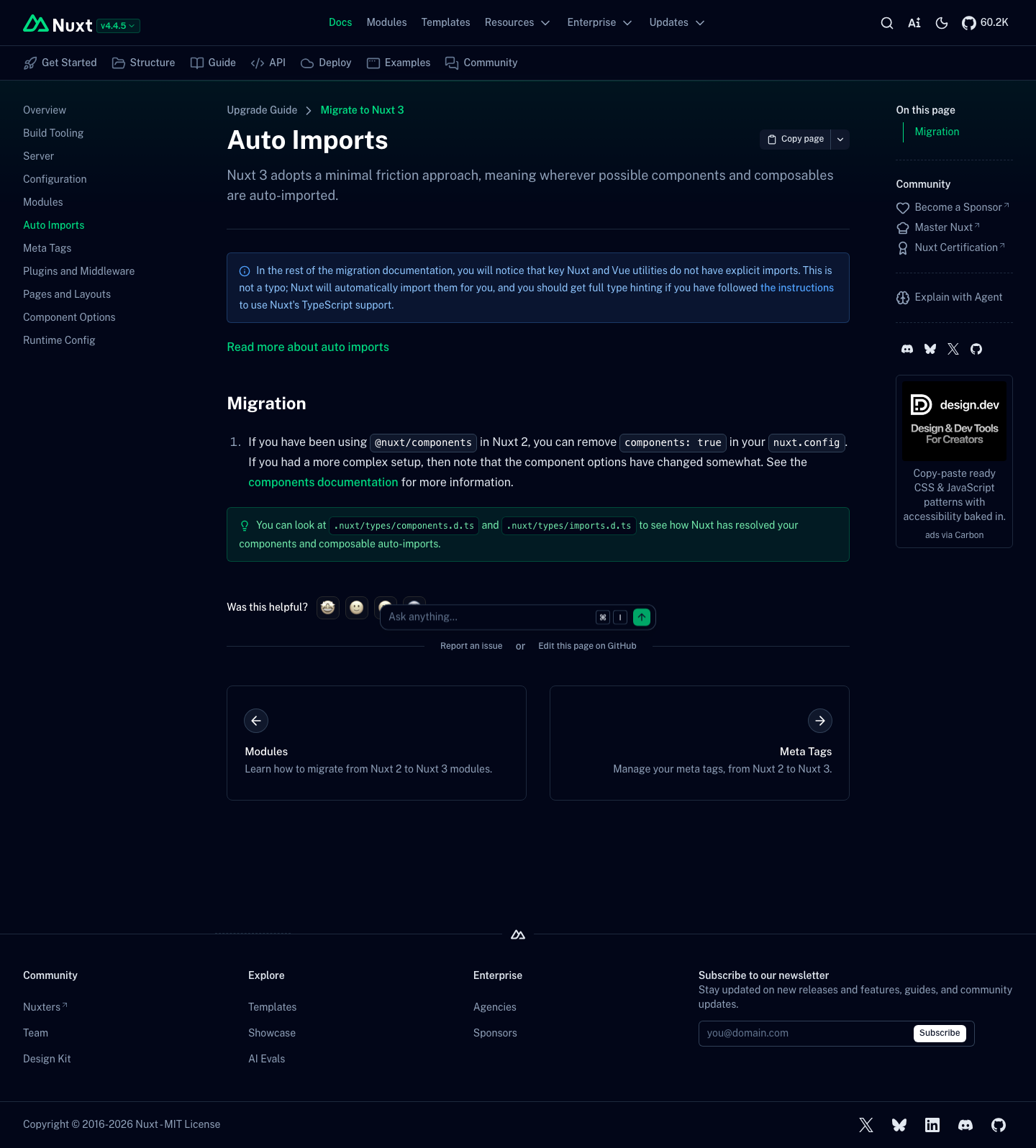1036x1148 pixels.
Task: Open GitHub repo with 60.2K stars
Action: (985, 23)
